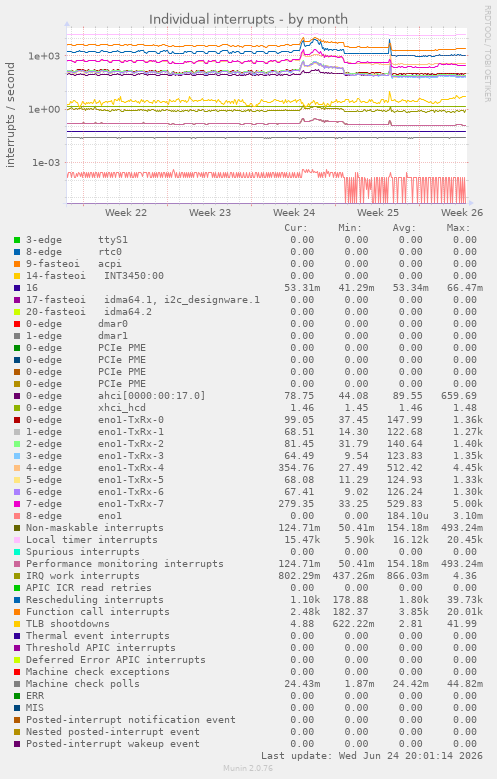Click the 17-fasteoi idma64.1, i2c_designware.1 label
This screenshot has width=497, height=779.
point(143,300)
